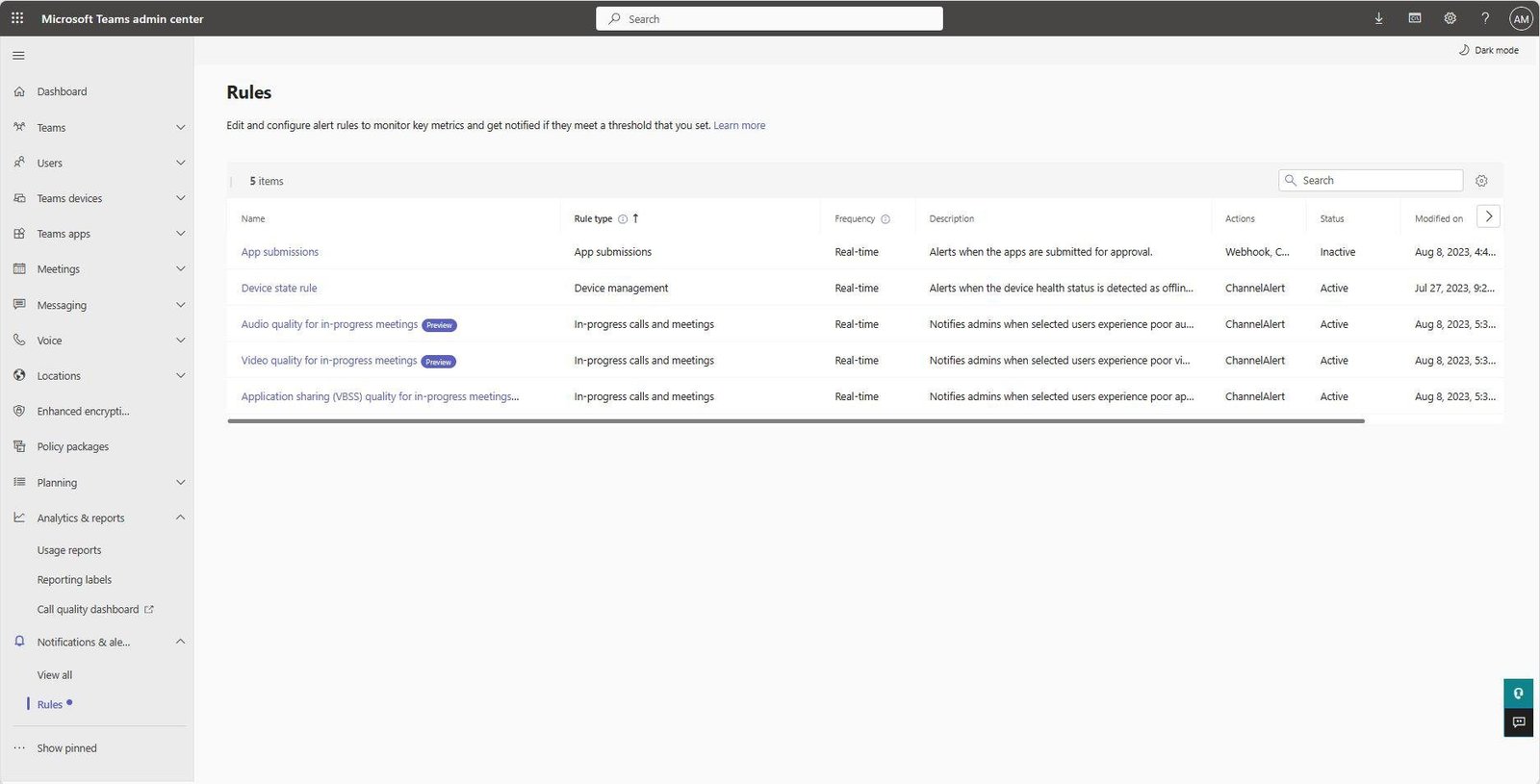Click Show pinned in sidebar
Image resolution: width=1540 pixels, height=784 pixels.
pyautogui.click(x=66, y=748)
